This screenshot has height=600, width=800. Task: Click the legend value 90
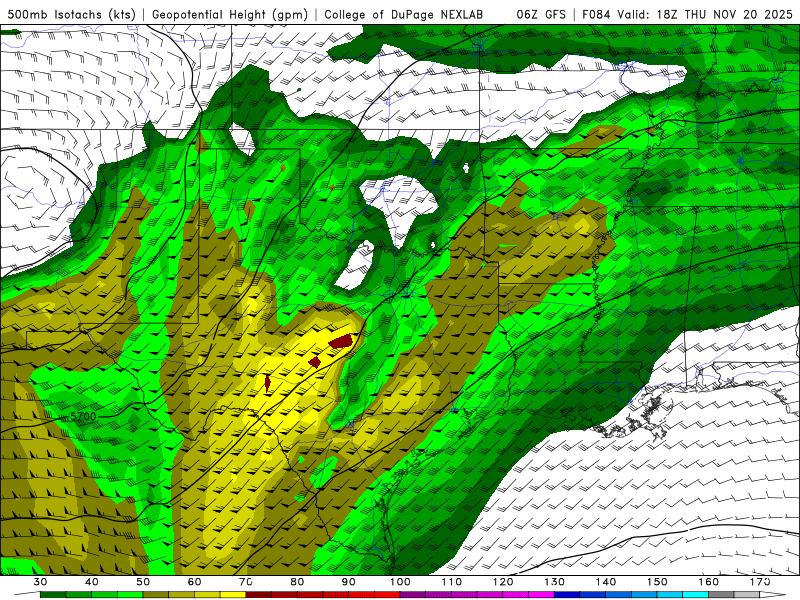click(348, 582)
